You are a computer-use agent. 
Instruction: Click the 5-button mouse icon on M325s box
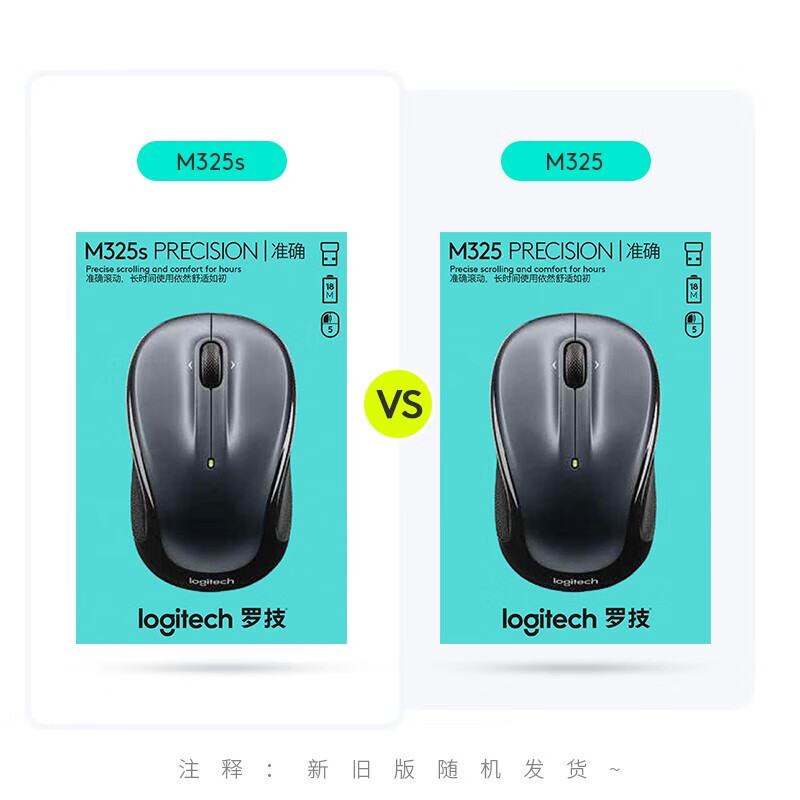[x=330, y=324]
